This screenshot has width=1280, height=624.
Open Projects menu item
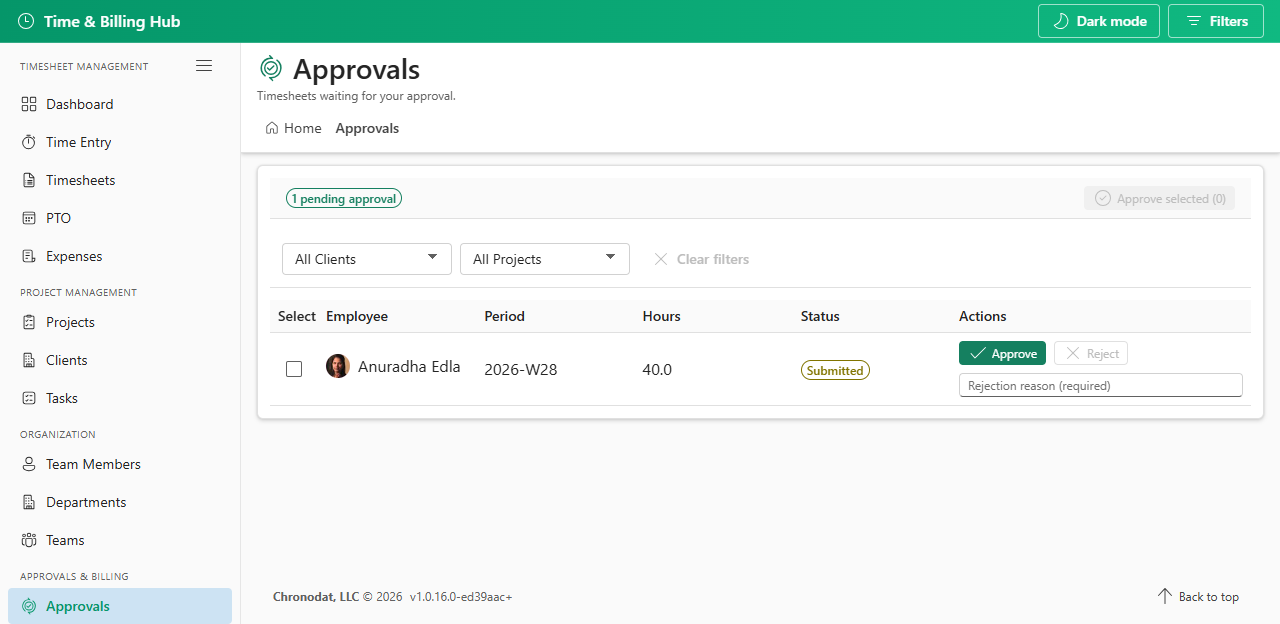(120, 322)
